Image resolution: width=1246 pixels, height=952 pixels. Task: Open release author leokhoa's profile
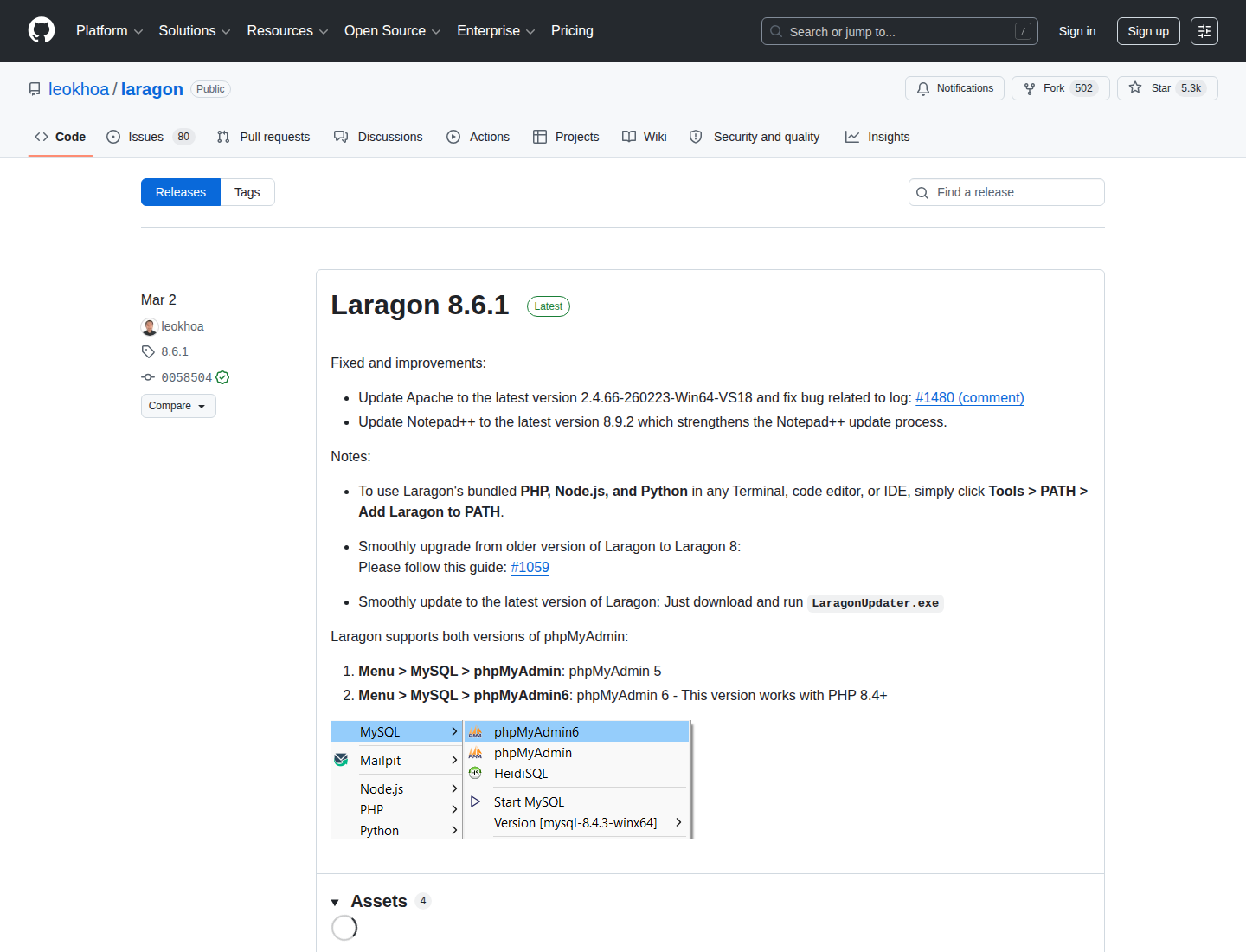[183, 326]
